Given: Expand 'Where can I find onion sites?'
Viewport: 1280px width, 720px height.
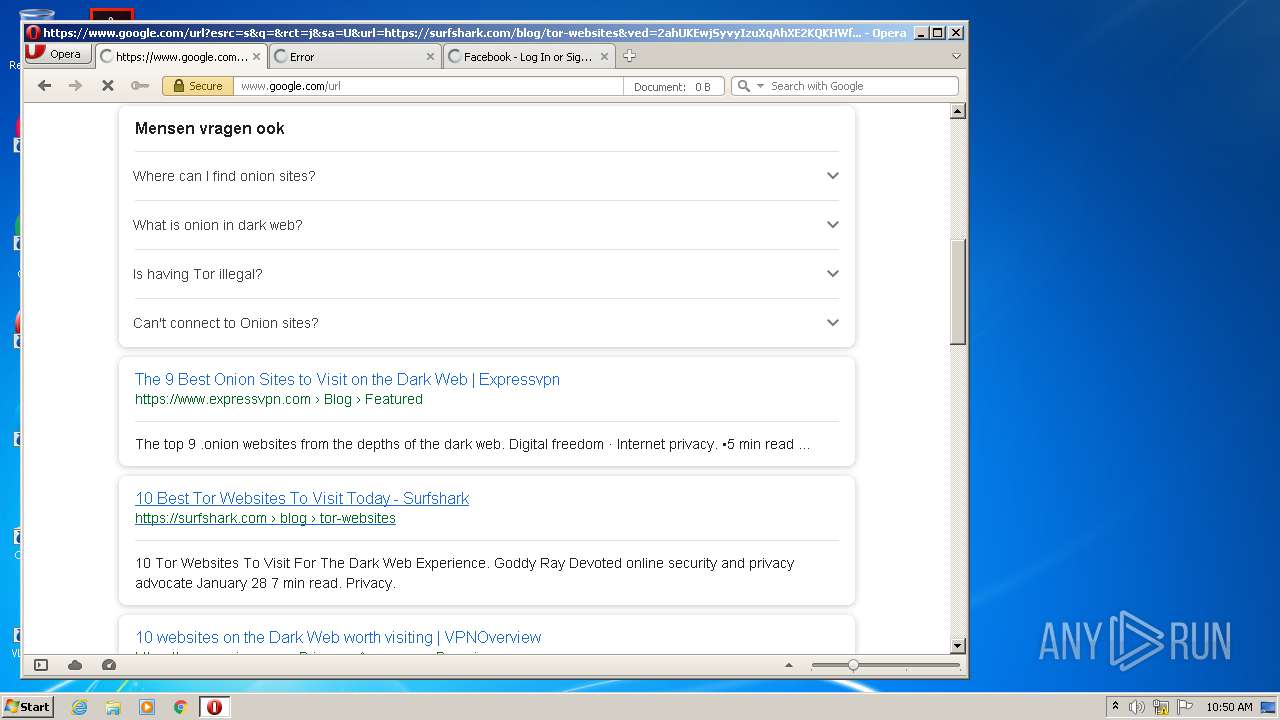Looking at the screenshot, I should click(486, 176).
